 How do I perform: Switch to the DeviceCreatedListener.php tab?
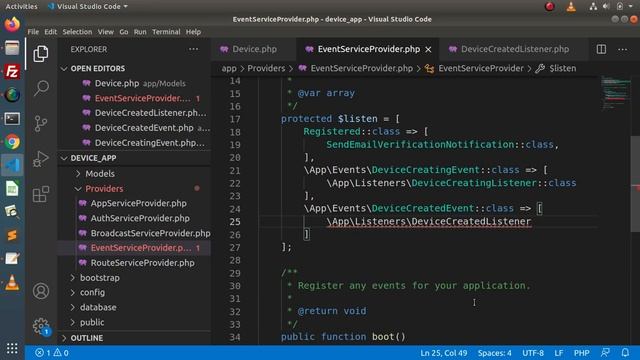coord(514,49)
